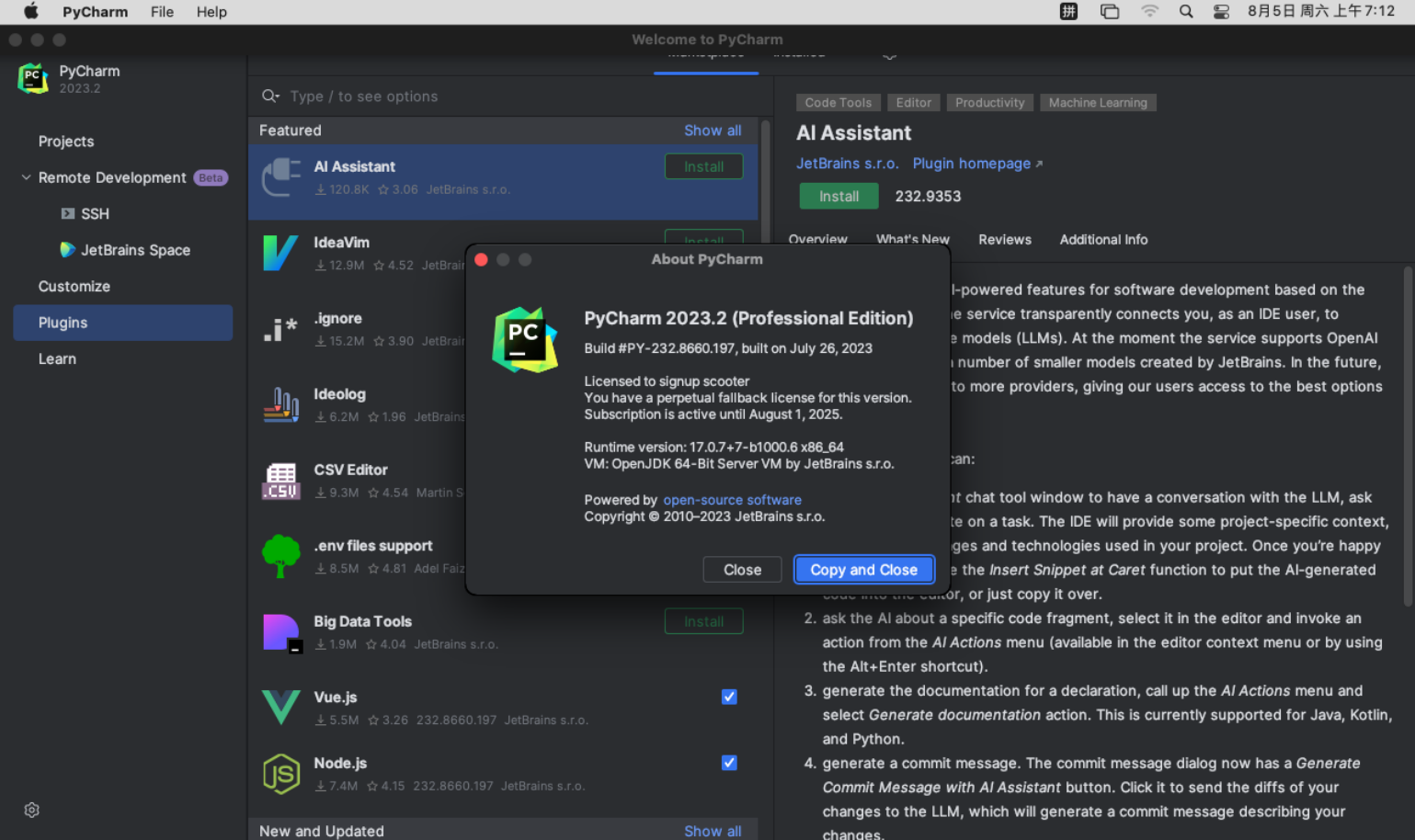This screenshot has width=1415, height=840.
Task: Switch to the Reviews tab
Action: click(x=1004, y=239)
